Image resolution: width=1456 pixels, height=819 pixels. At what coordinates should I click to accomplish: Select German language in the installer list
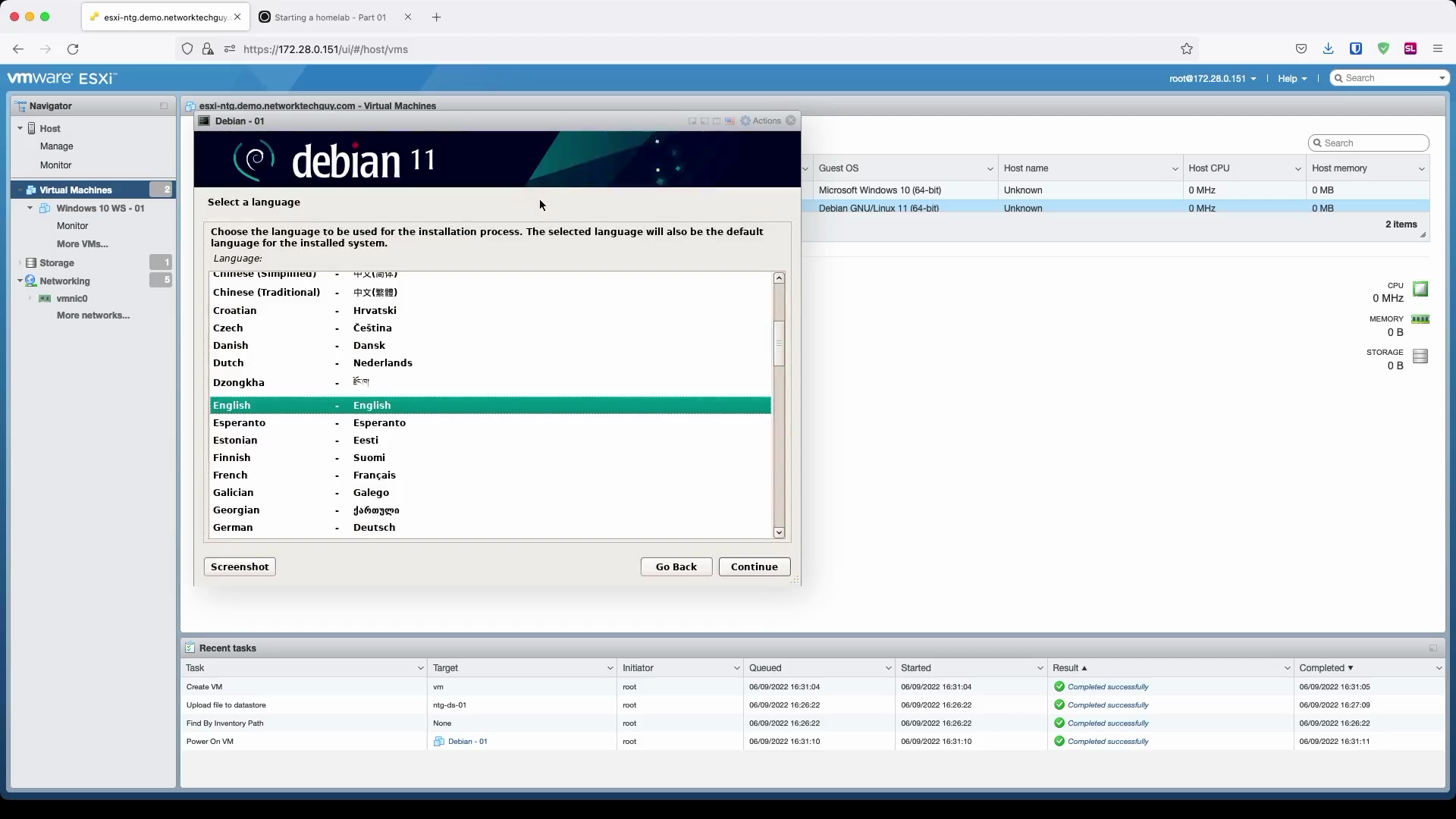click(491, 528)
